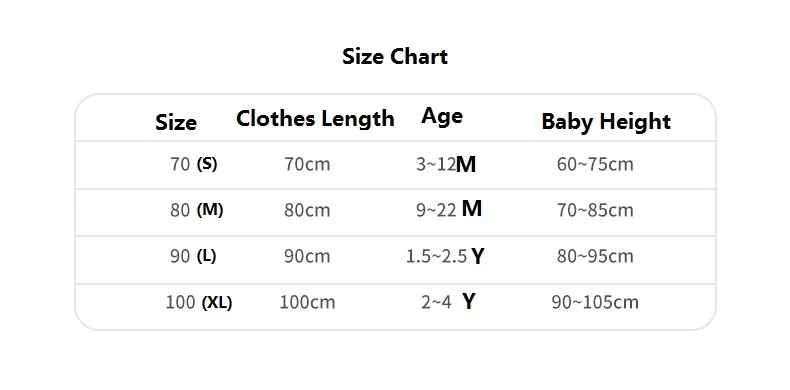Select the 1.5~2.5 Y age cell
Screen dimensions: 790x390
point(445,256)
